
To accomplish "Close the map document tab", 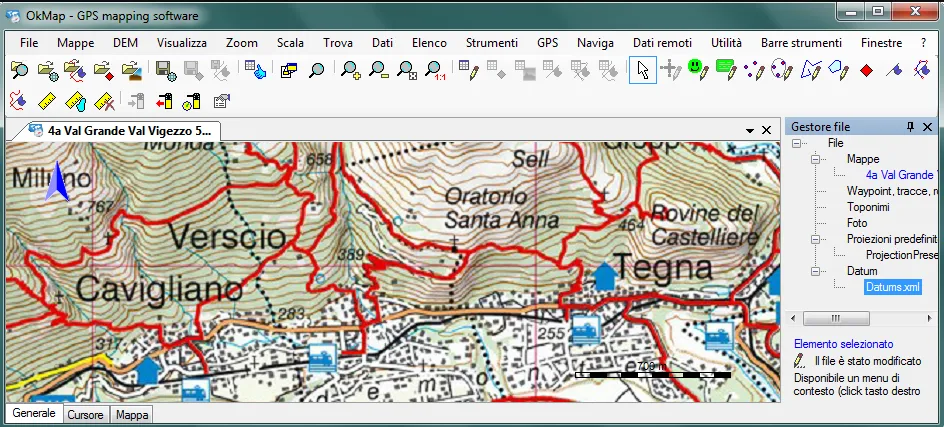I will coord(766,130).
